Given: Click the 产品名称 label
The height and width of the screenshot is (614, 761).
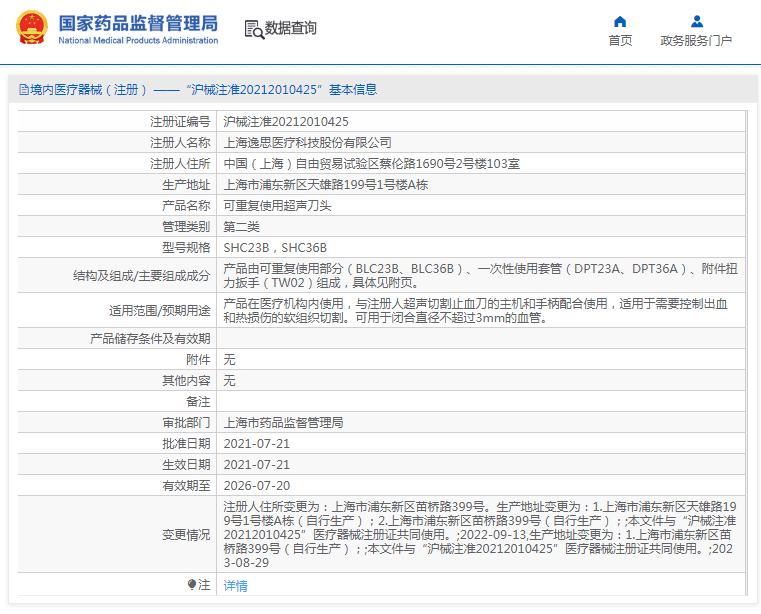Looking at the screenshot, I should (x=186, y=205).
